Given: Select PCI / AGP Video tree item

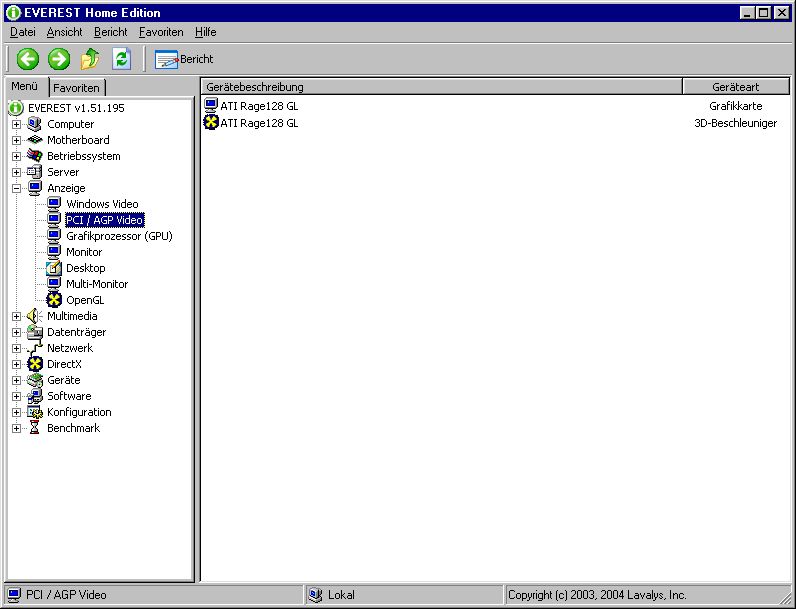Looking at the screenshot, I should 105,220.
